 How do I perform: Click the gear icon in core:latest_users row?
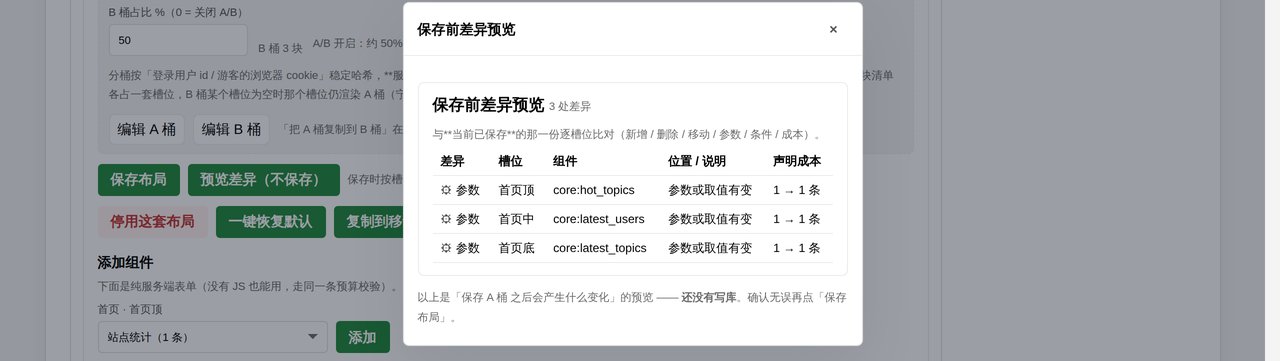coord(446,219)
